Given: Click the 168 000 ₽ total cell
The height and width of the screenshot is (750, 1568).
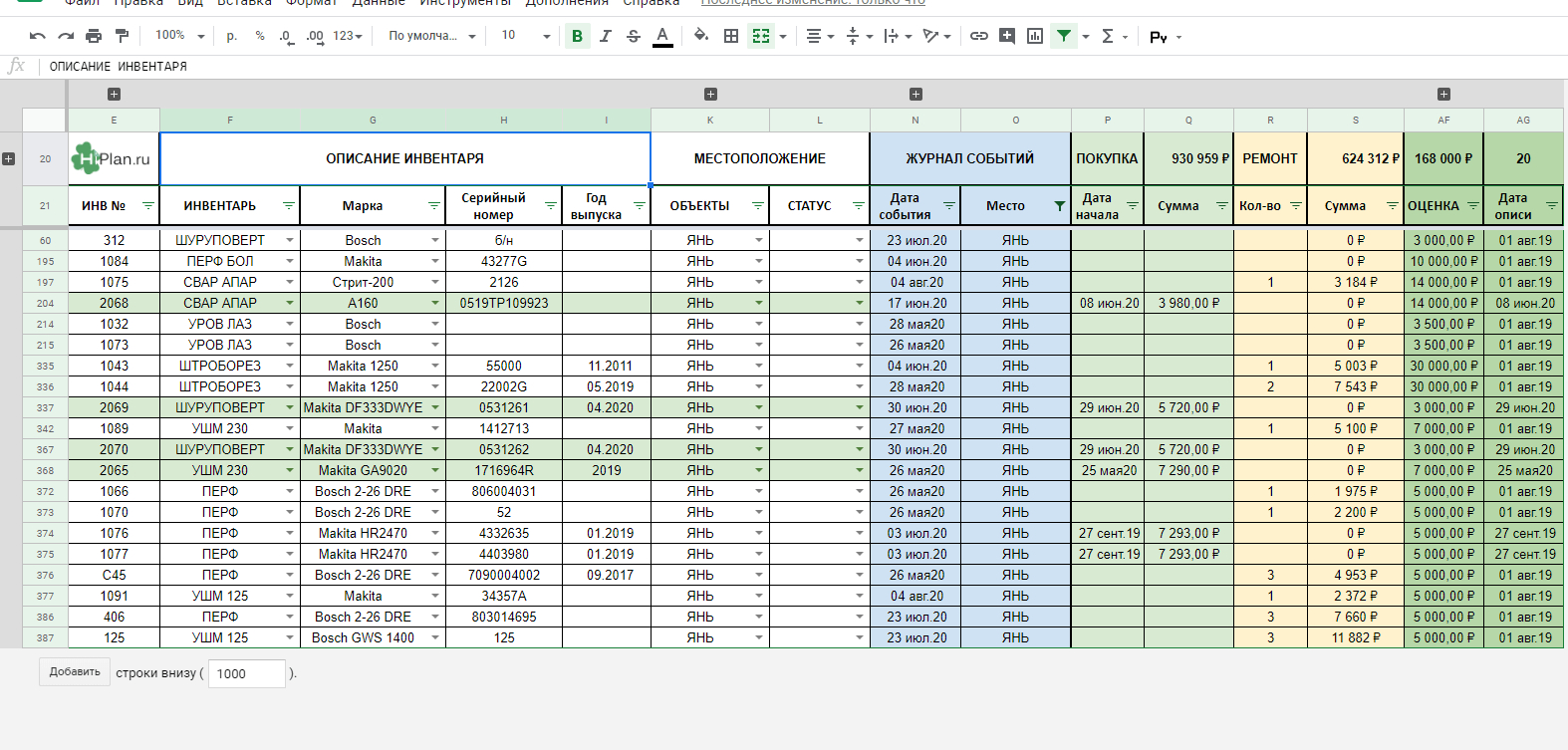Looking at the screenshot, I should 1443,158.
